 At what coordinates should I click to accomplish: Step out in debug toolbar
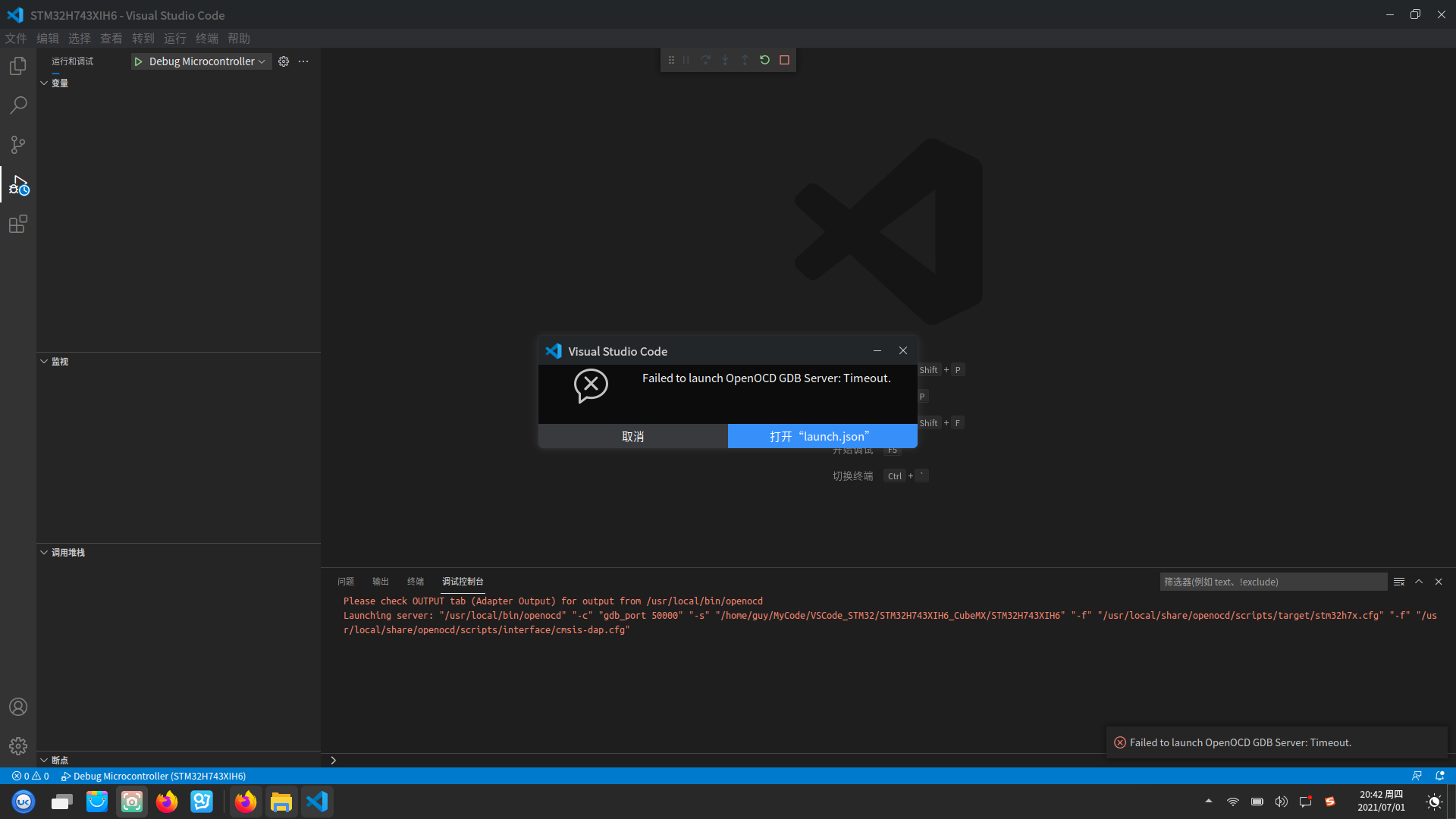click(x=745, y=60)
